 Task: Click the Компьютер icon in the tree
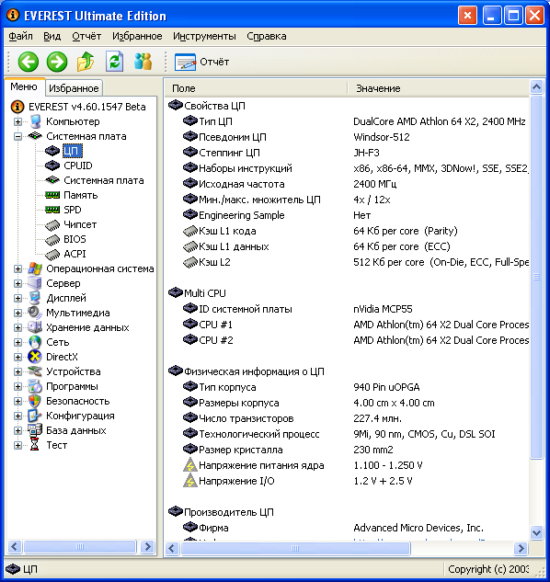[x=35, y=122]
